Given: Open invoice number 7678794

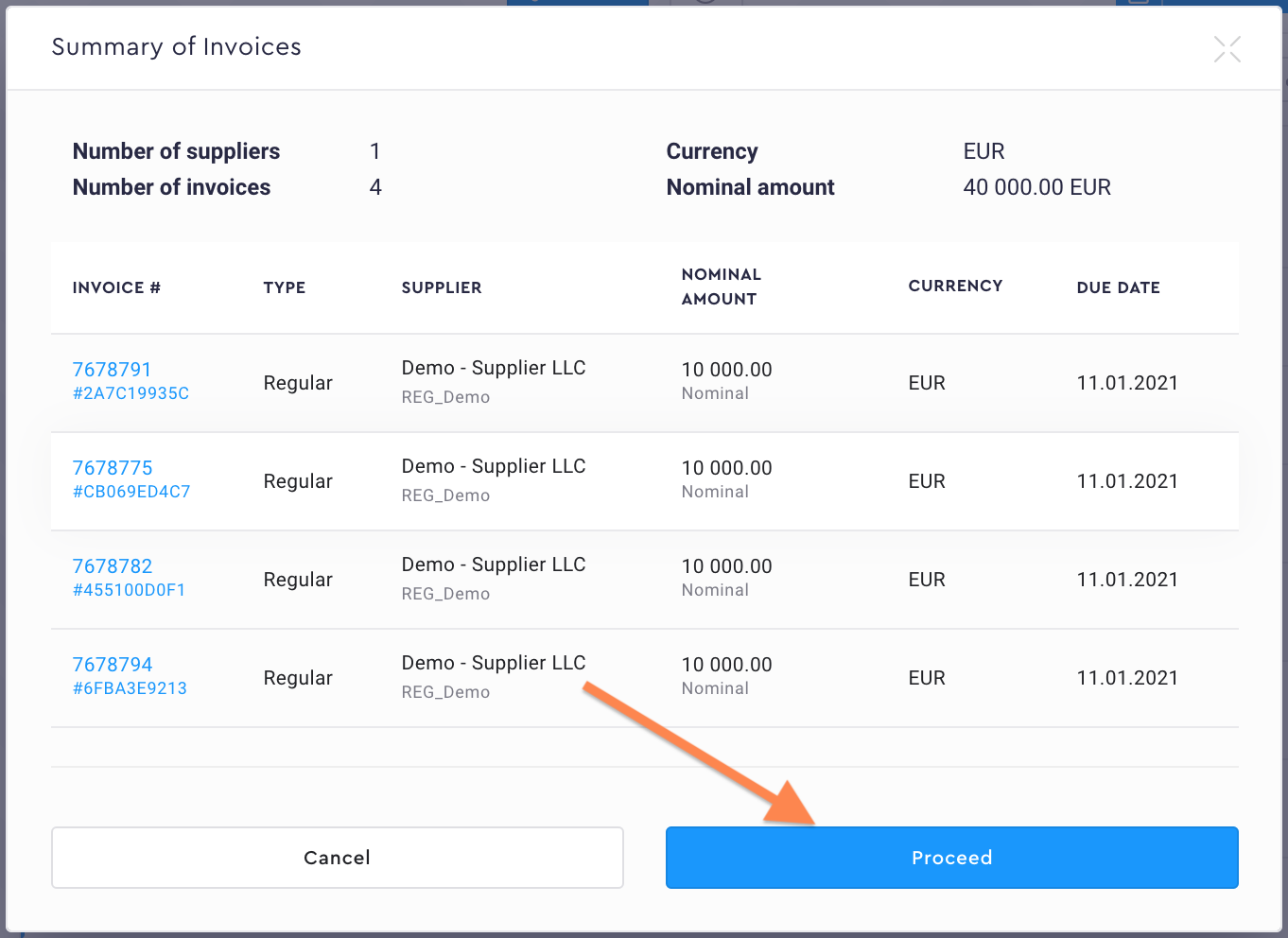Looking at the screenshot, I should click(x=113, y=665).
